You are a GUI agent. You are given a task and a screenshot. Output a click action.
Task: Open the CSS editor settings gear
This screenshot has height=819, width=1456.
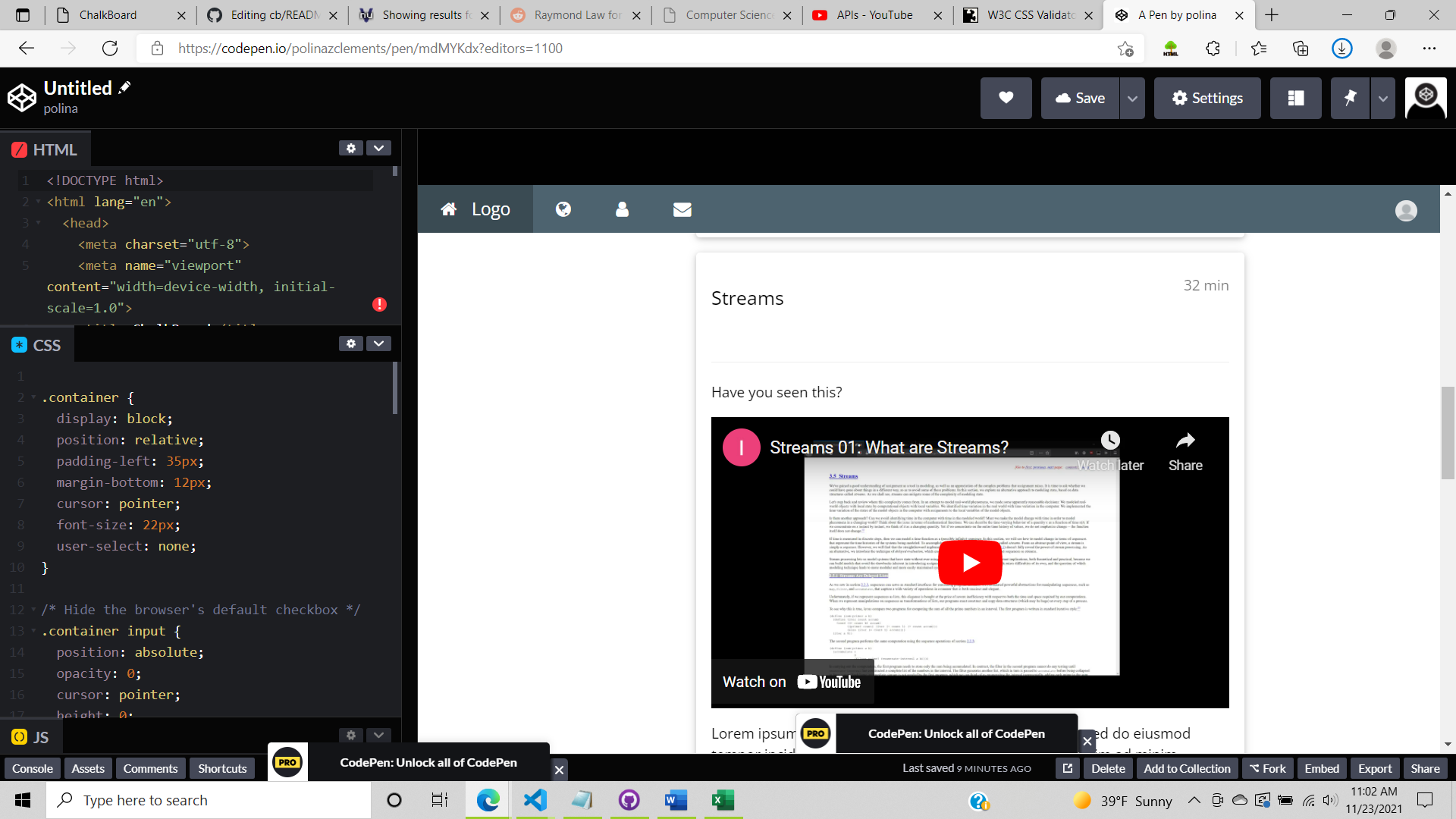pos(350,344)
